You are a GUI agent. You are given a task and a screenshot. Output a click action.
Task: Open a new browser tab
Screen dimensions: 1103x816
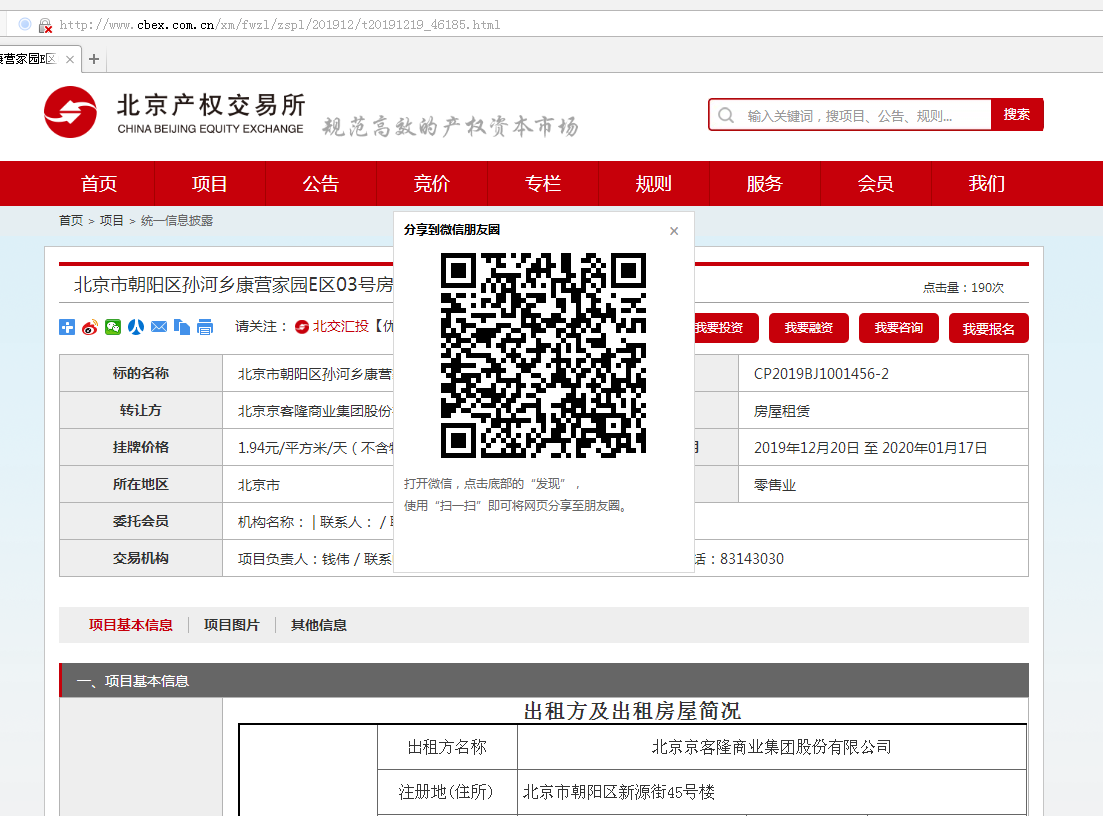[x=94, y=59]
